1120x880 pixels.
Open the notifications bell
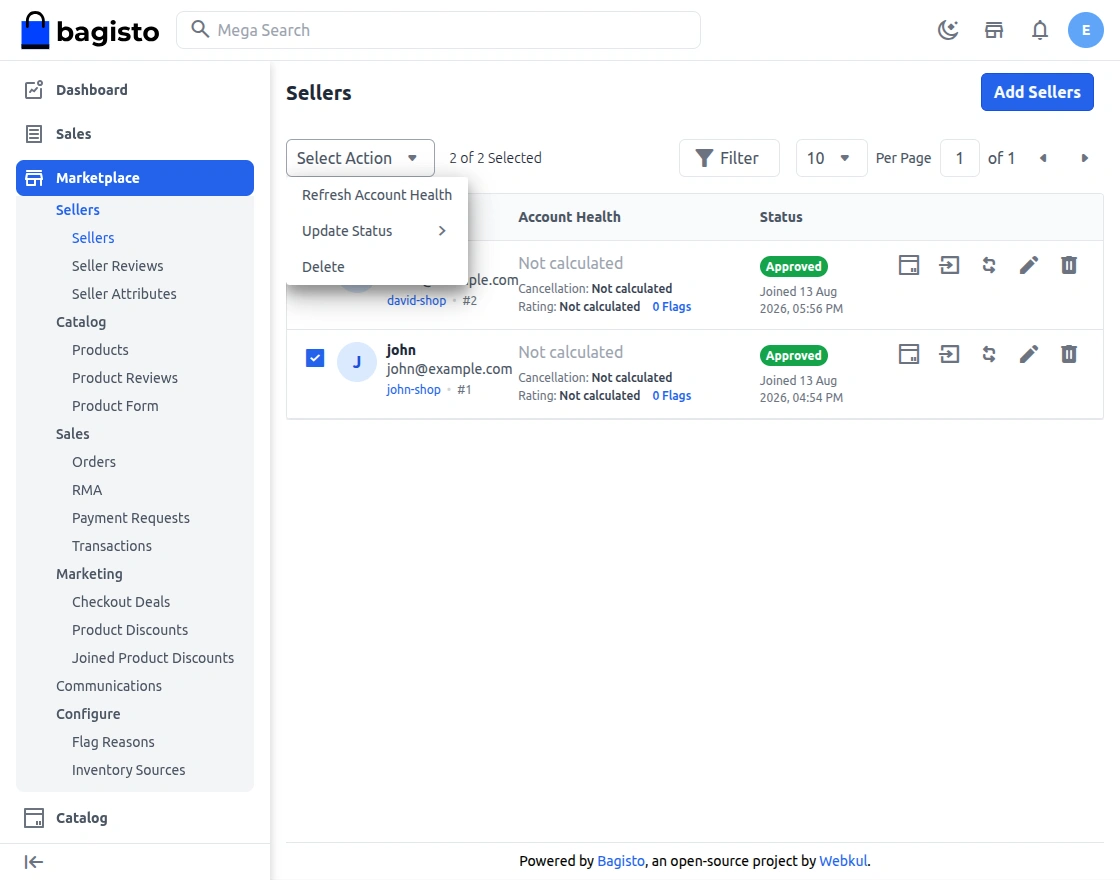tap(1039, 30)
